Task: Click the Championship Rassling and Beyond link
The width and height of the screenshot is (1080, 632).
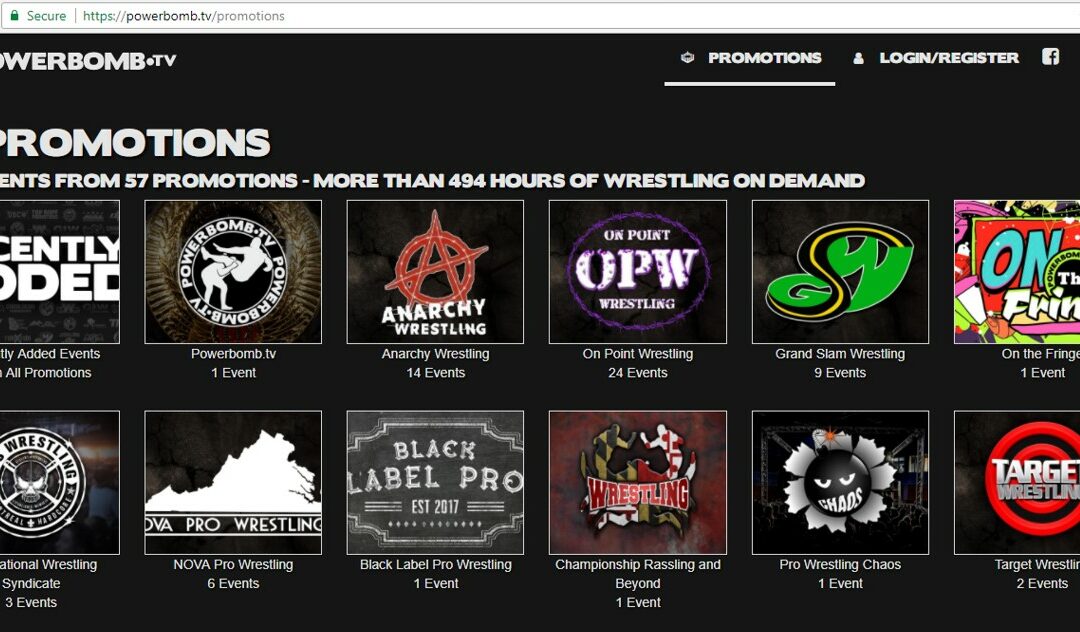Action: (x=638, y=573)
